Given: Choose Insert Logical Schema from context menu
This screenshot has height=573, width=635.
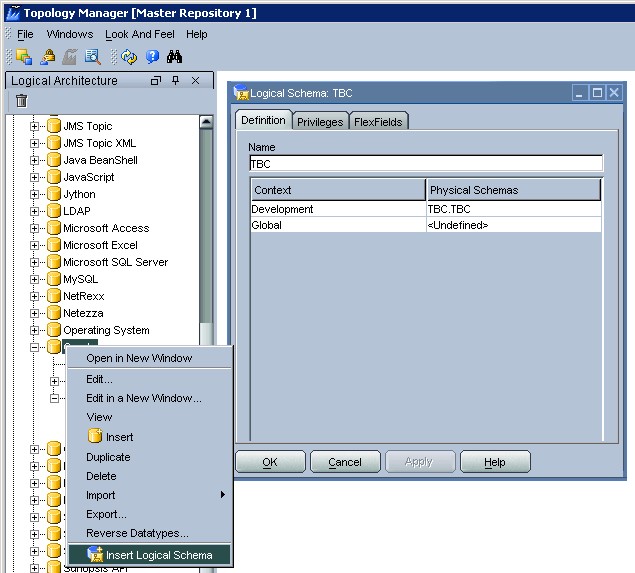Looking at the screenshot, I should [x=158, y=555].
